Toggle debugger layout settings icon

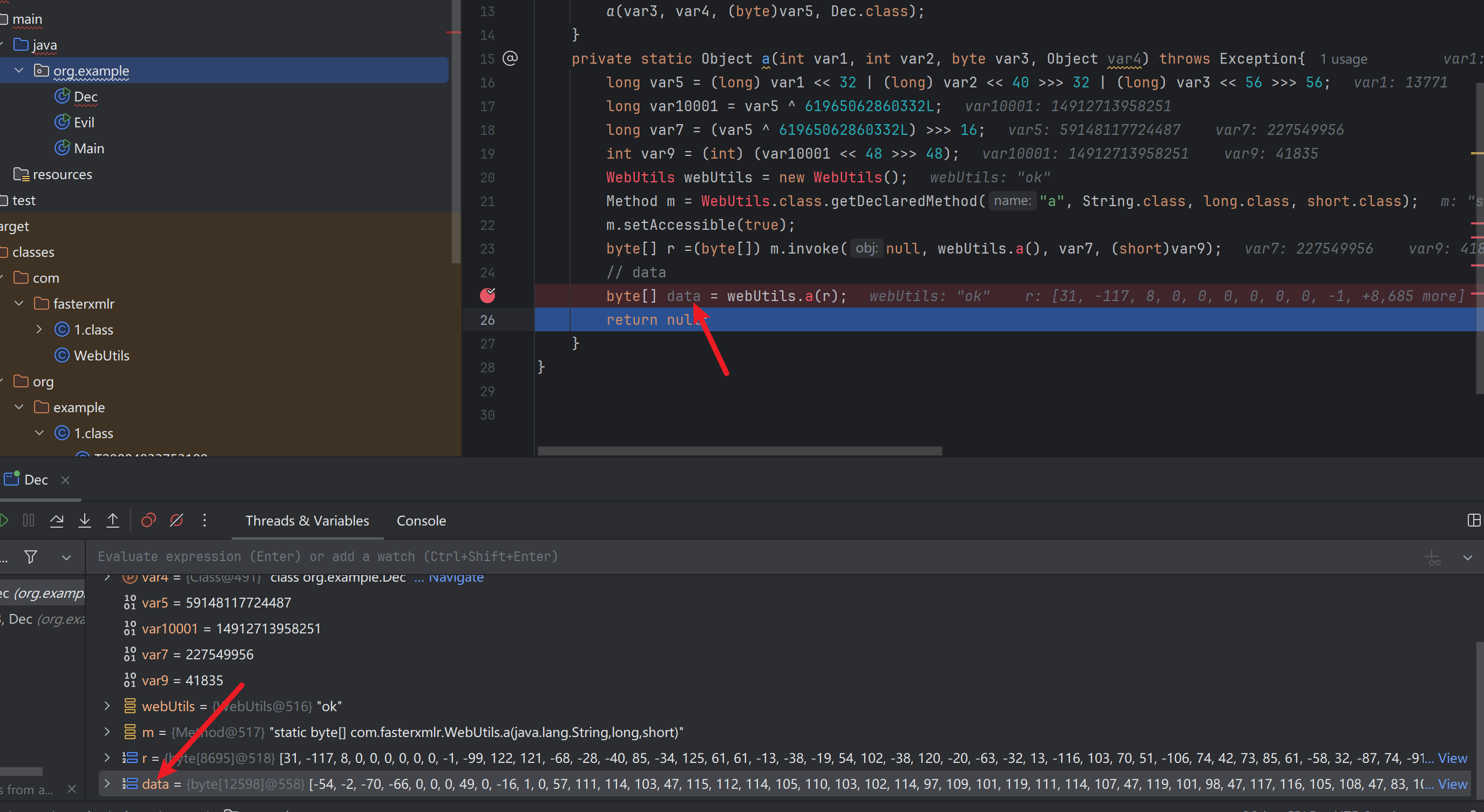pos(1474,521)
